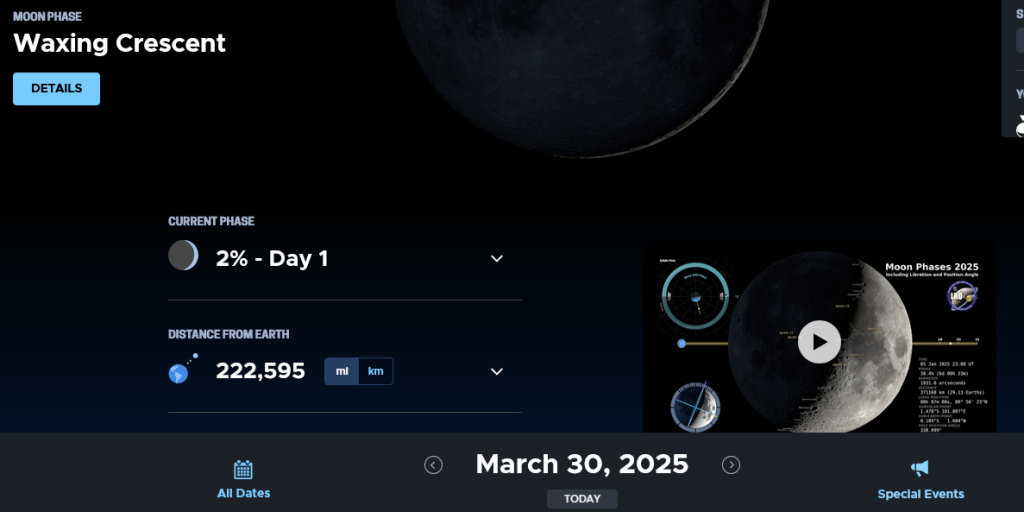Click the March 30, 2025 date heading
The image size is (1024, 512).
(582, 464)
